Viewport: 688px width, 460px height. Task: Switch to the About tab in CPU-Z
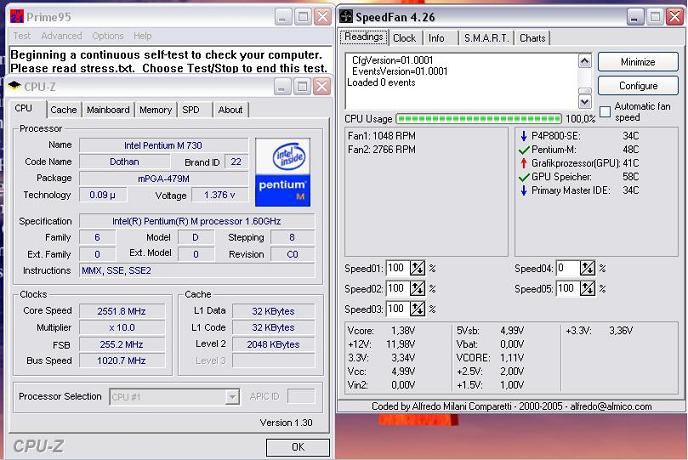[x=230, y=110]
